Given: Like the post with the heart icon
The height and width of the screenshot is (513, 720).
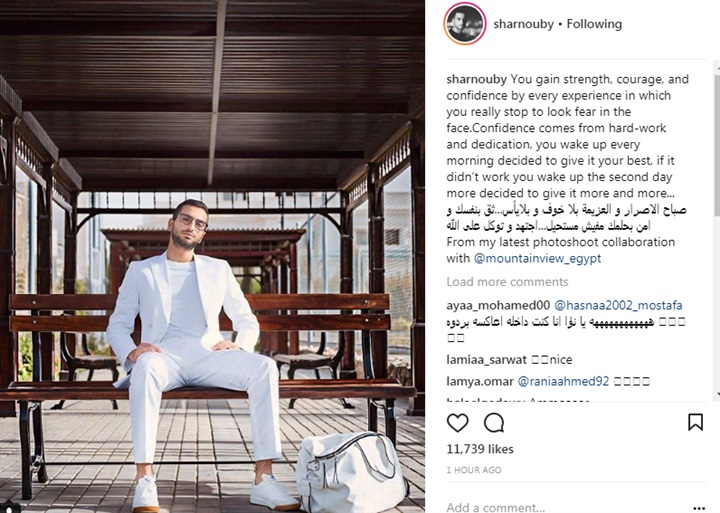Looking at the screenshot, I should 457,423.
